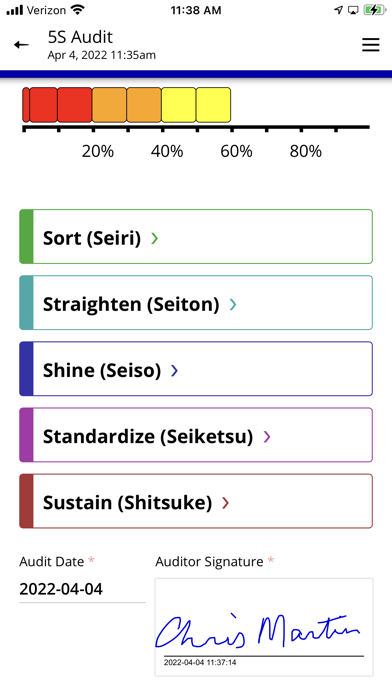The image size is (392, 696).
Task: Tap the screen mirroring status icon
Action: click(x=353, y=10)
